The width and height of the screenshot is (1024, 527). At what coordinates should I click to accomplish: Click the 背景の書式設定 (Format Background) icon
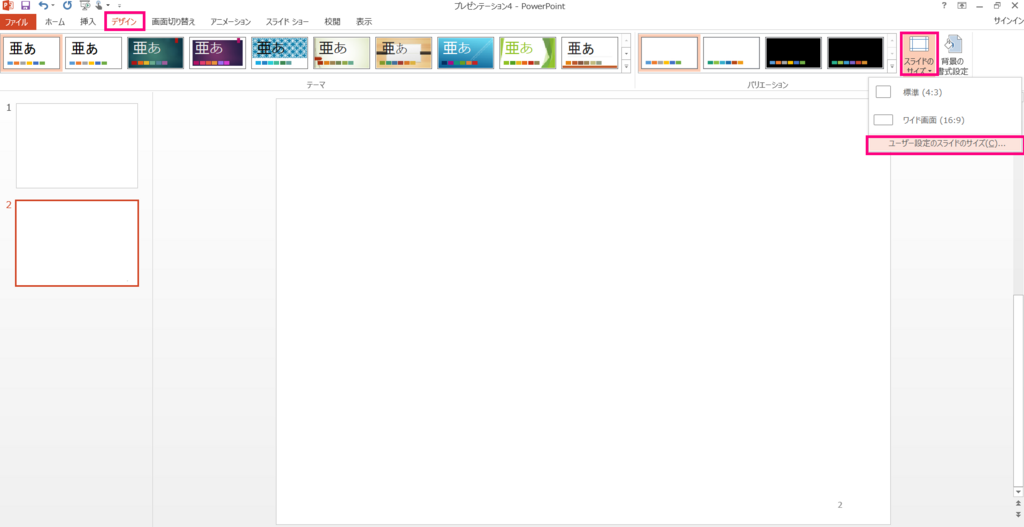(x=954, y=54)
